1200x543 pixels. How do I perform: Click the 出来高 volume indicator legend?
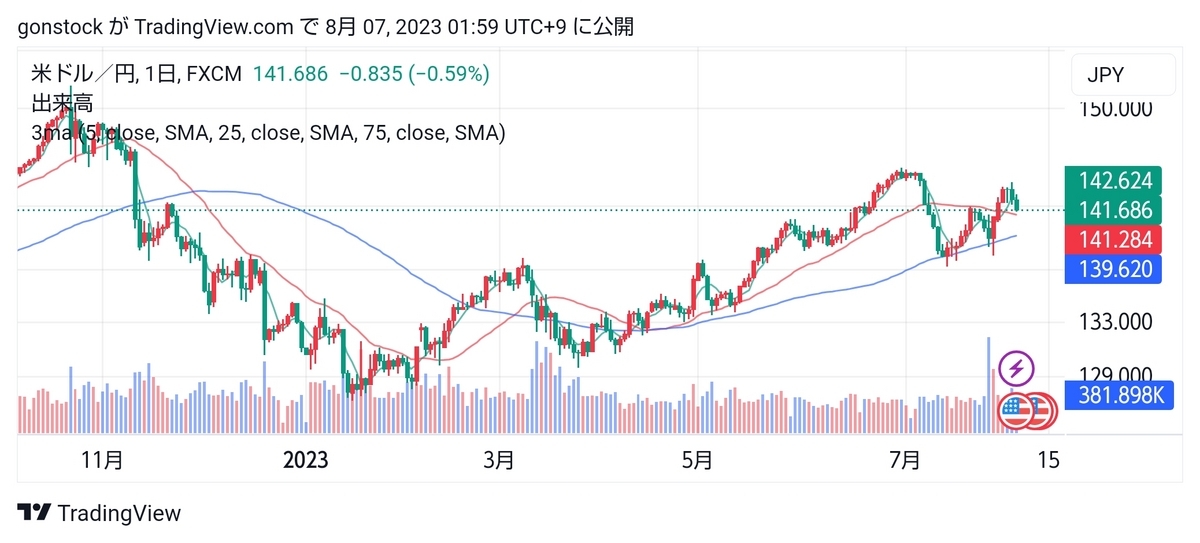click(x=61, y=103)
